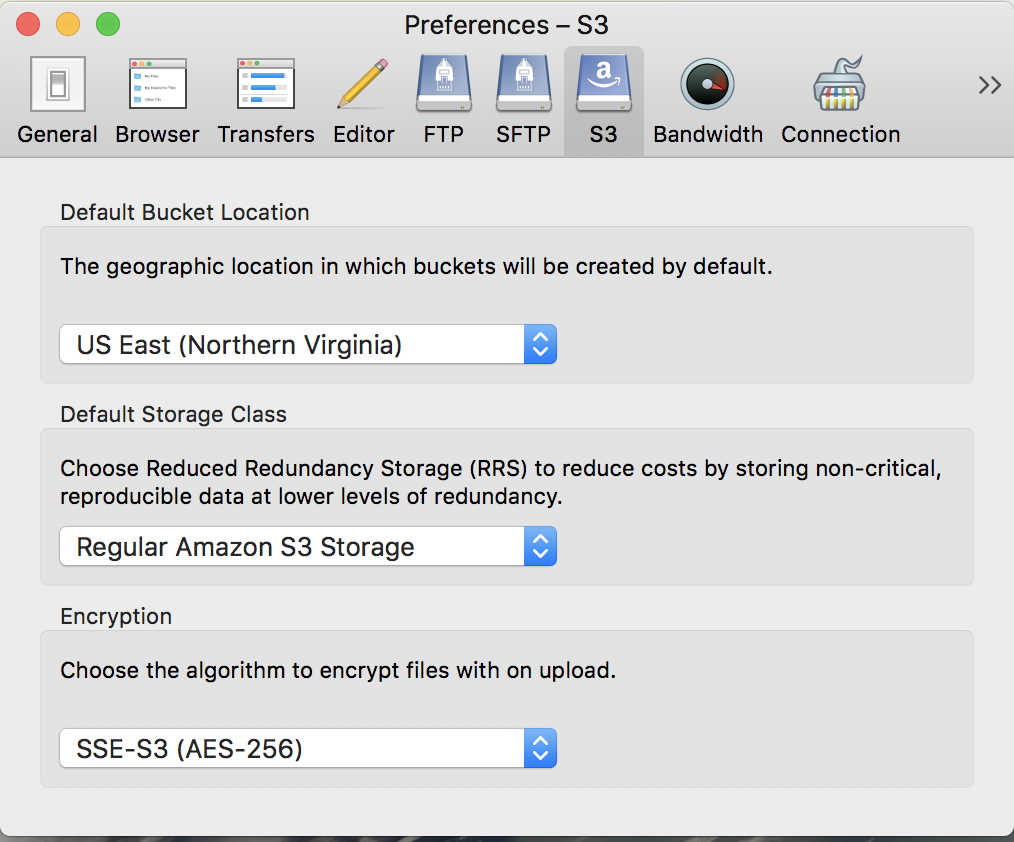Open the Bandwidth gauge icon

707,84
